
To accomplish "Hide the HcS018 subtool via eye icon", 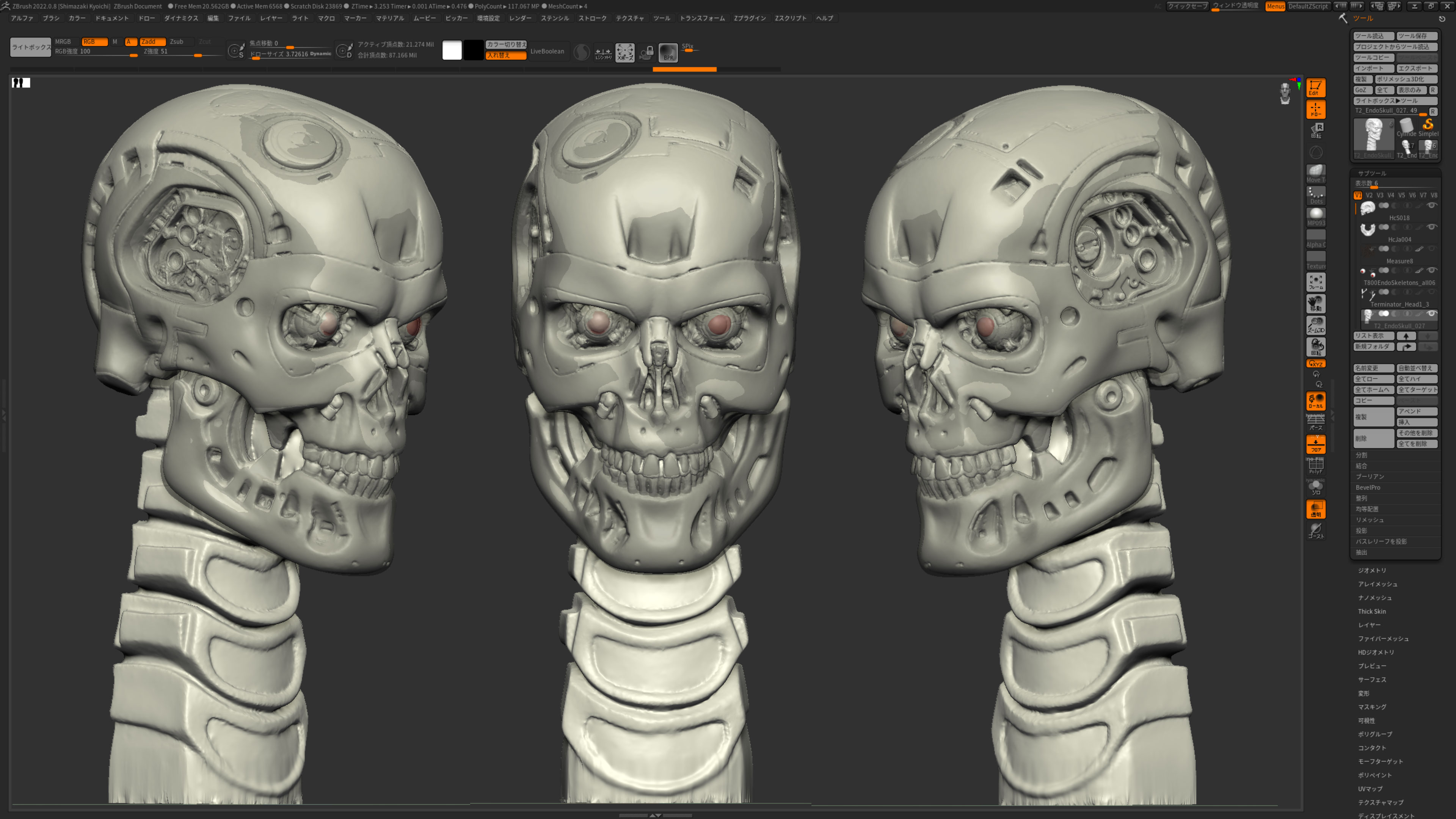I will (x=1432, y=205).
